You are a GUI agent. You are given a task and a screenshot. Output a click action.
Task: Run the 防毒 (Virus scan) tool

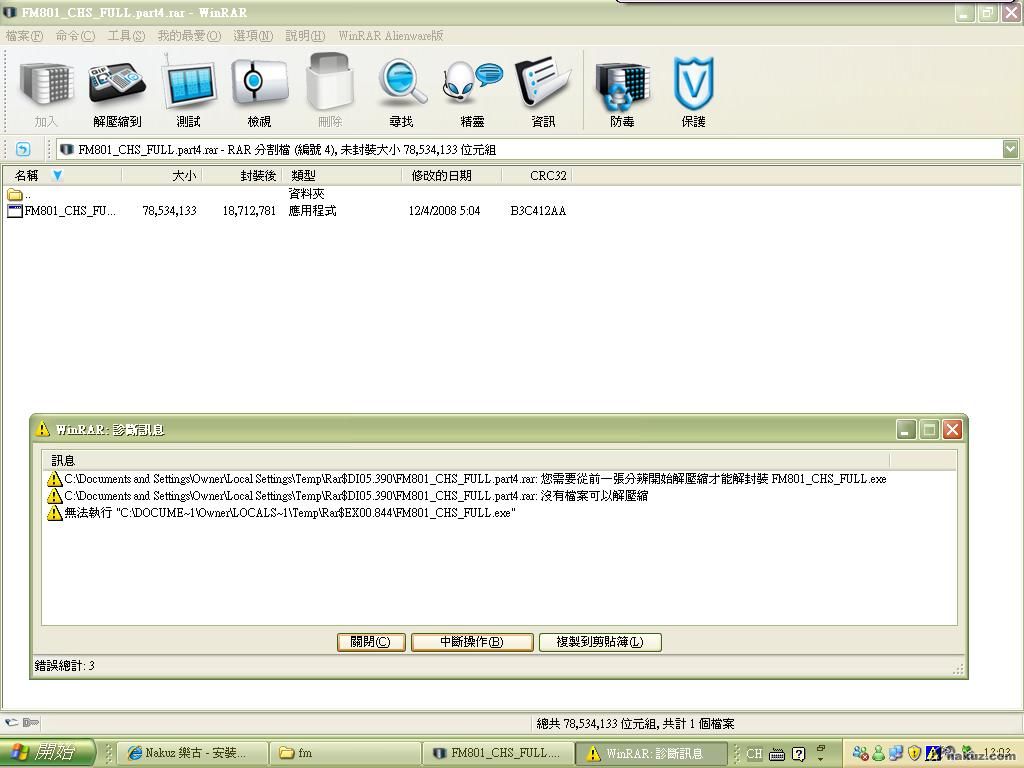click(x=622, y=92)
